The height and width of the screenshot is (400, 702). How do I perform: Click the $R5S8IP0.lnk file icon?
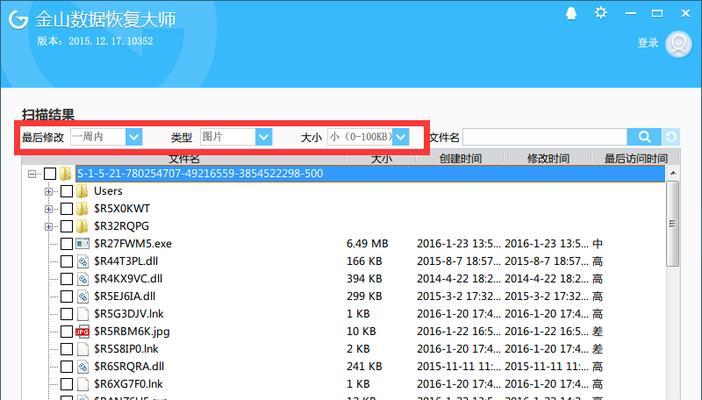coord(82,349)
